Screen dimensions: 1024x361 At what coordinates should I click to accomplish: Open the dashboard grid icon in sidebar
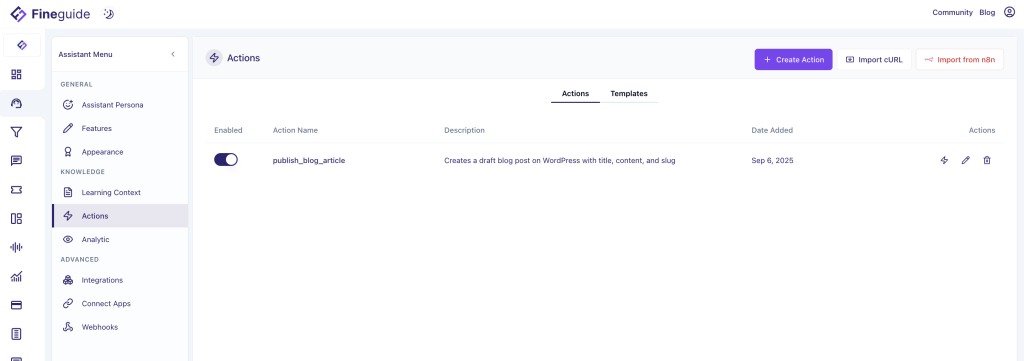pyautogui.click(x=17, y=74)
